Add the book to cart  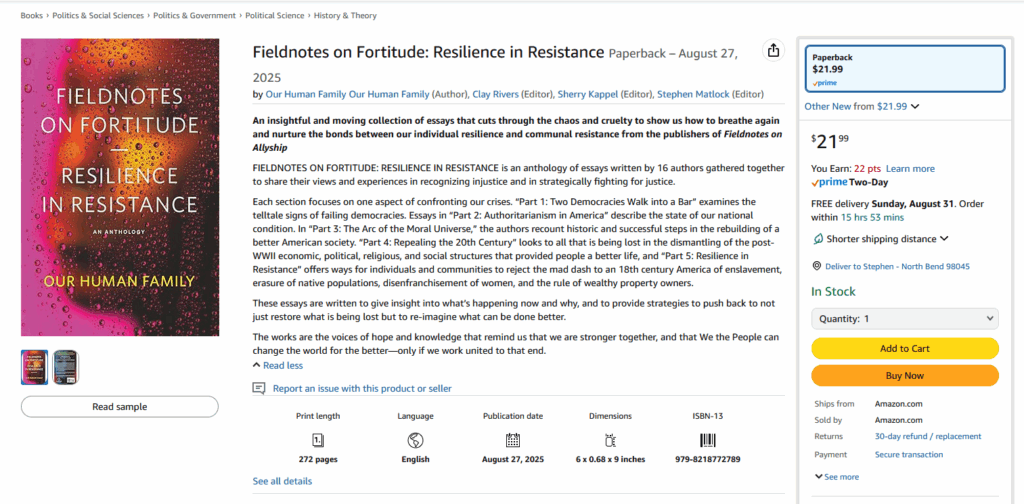click(904, 349)
